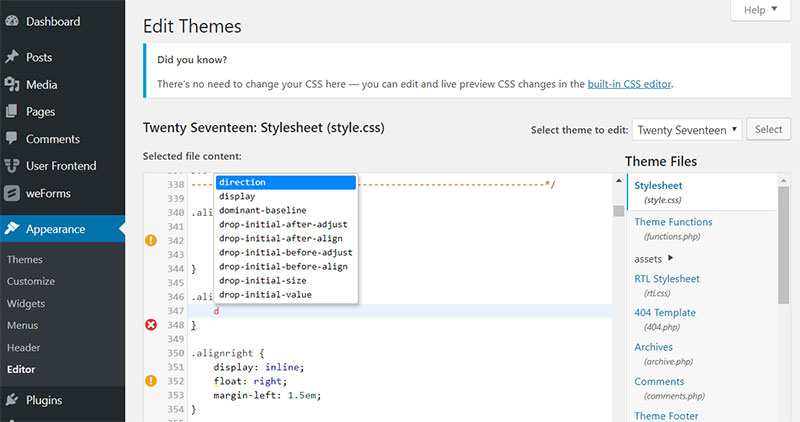Click the Comments bubble icon
This screenshot has width=800, height=422.
tap(12, 138)
